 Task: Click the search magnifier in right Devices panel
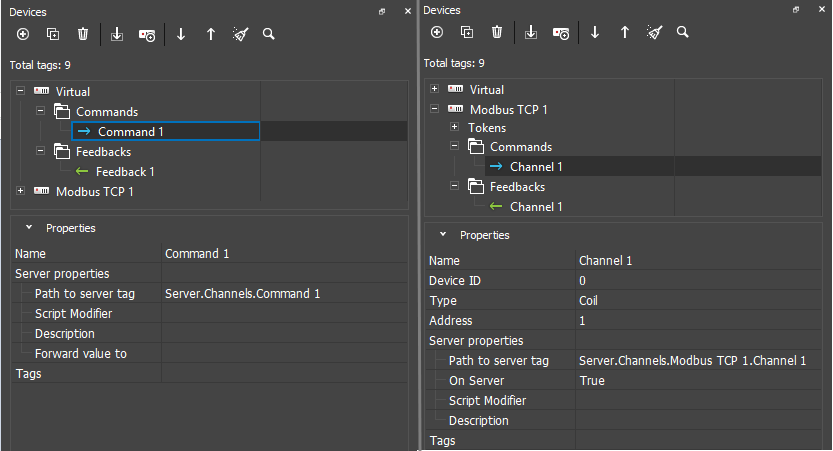point(683,33)
